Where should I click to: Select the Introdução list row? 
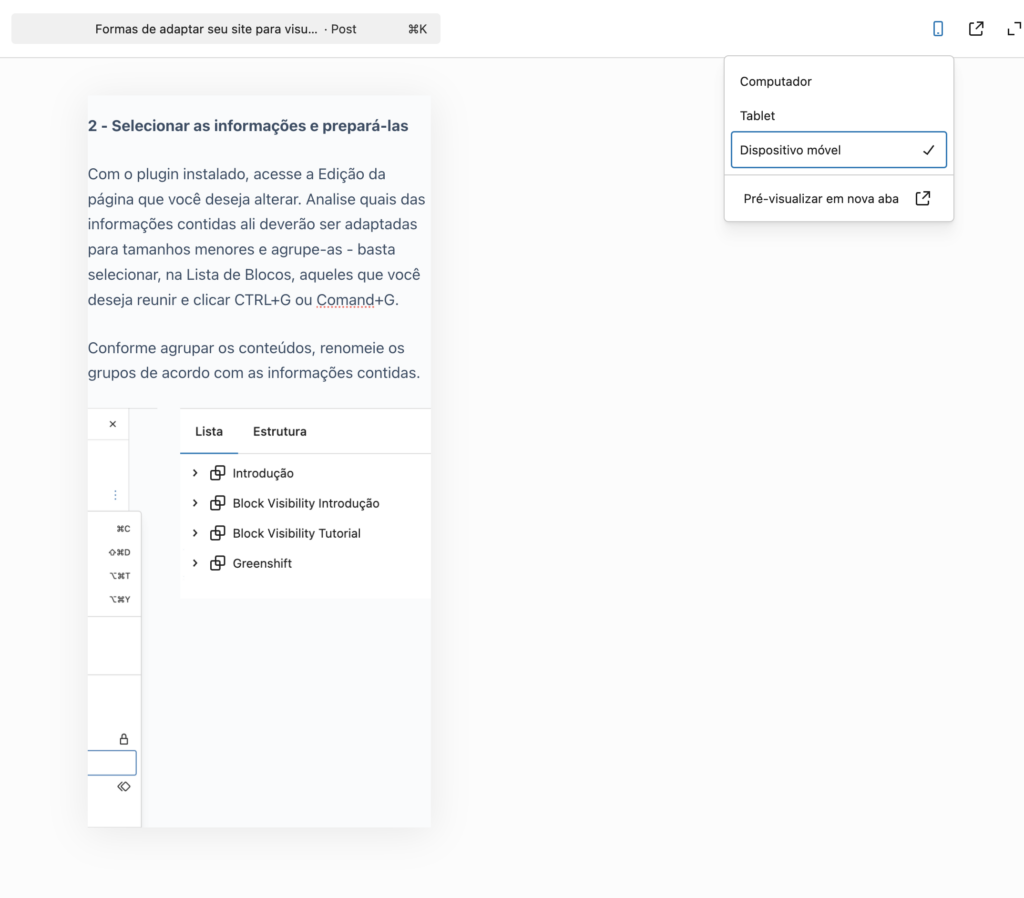[306, 473]
